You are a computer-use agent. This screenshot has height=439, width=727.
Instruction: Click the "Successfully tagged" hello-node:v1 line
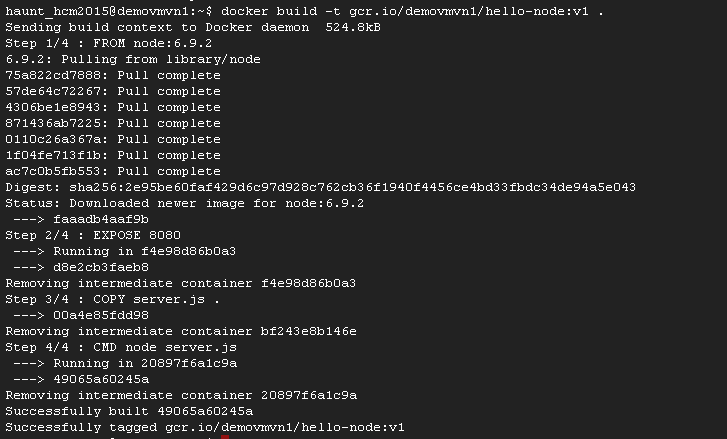coord(205,427)
